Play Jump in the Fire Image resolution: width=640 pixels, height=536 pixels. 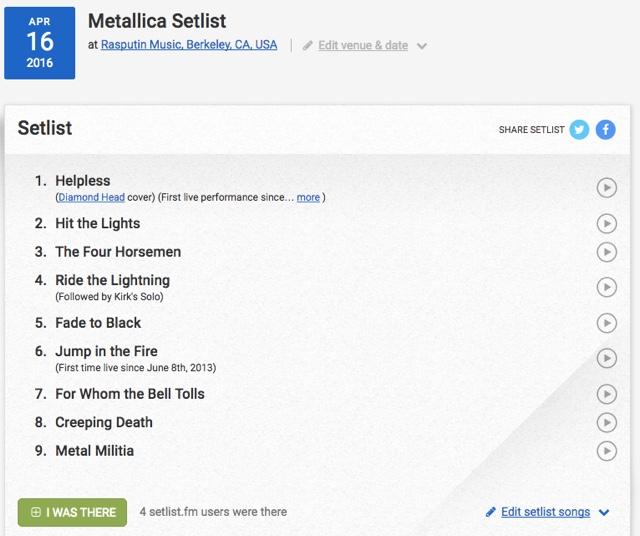tap(606, 358)
